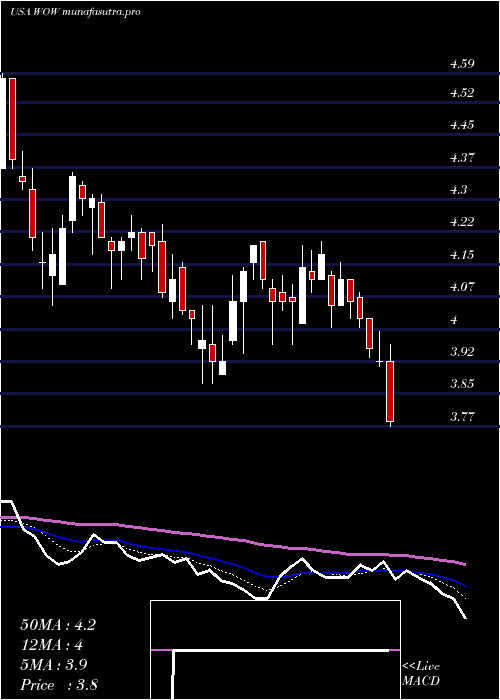Click the 4.15 price axis label

pyautogui.click(x=462, y=255)
